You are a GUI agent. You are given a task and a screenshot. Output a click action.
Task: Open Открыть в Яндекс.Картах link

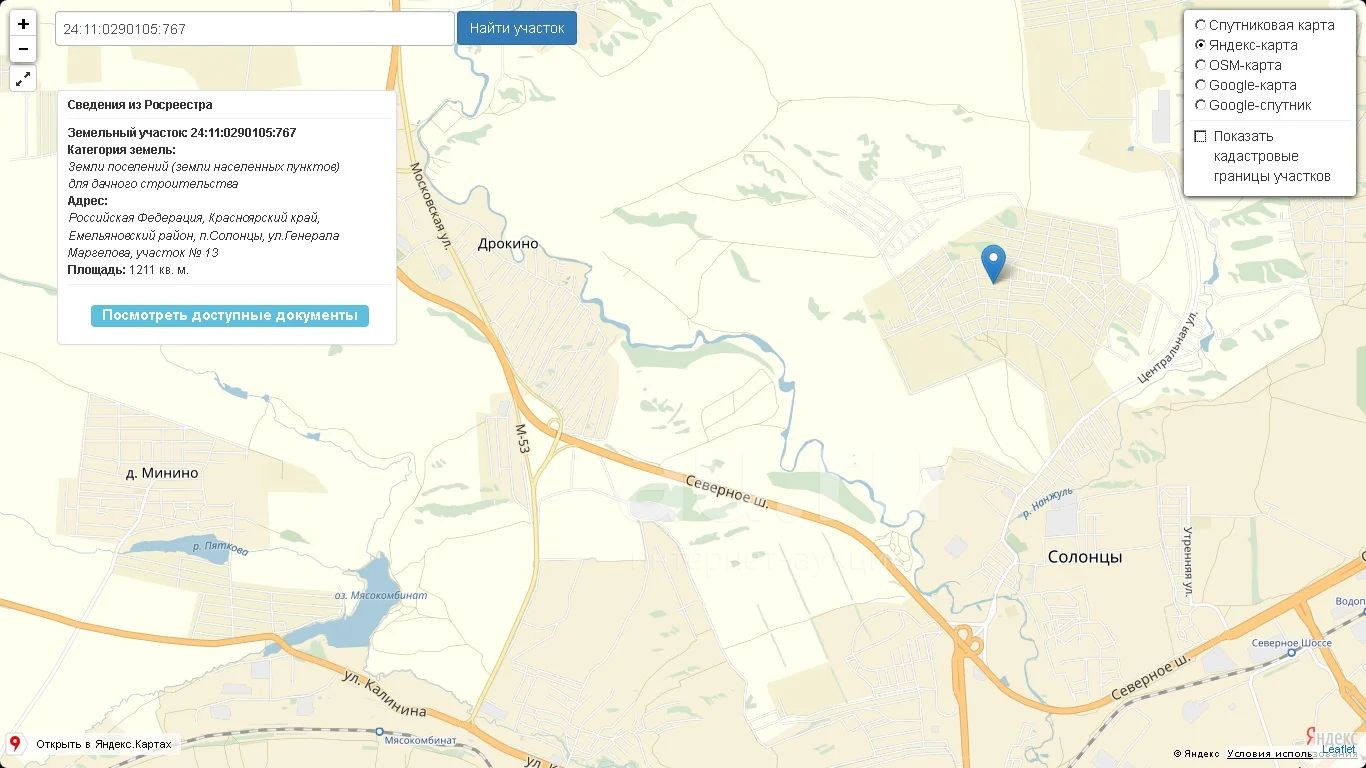coord(104,744)
